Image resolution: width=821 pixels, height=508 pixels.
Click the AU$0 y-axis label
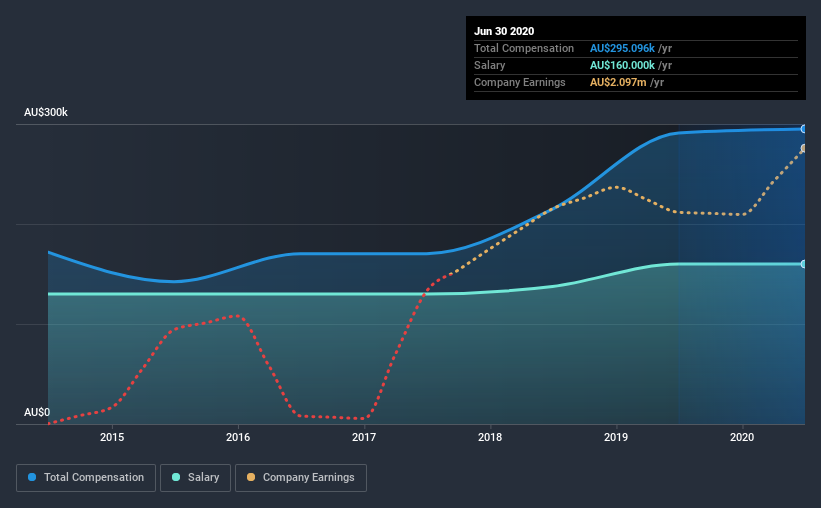(37, 412)
